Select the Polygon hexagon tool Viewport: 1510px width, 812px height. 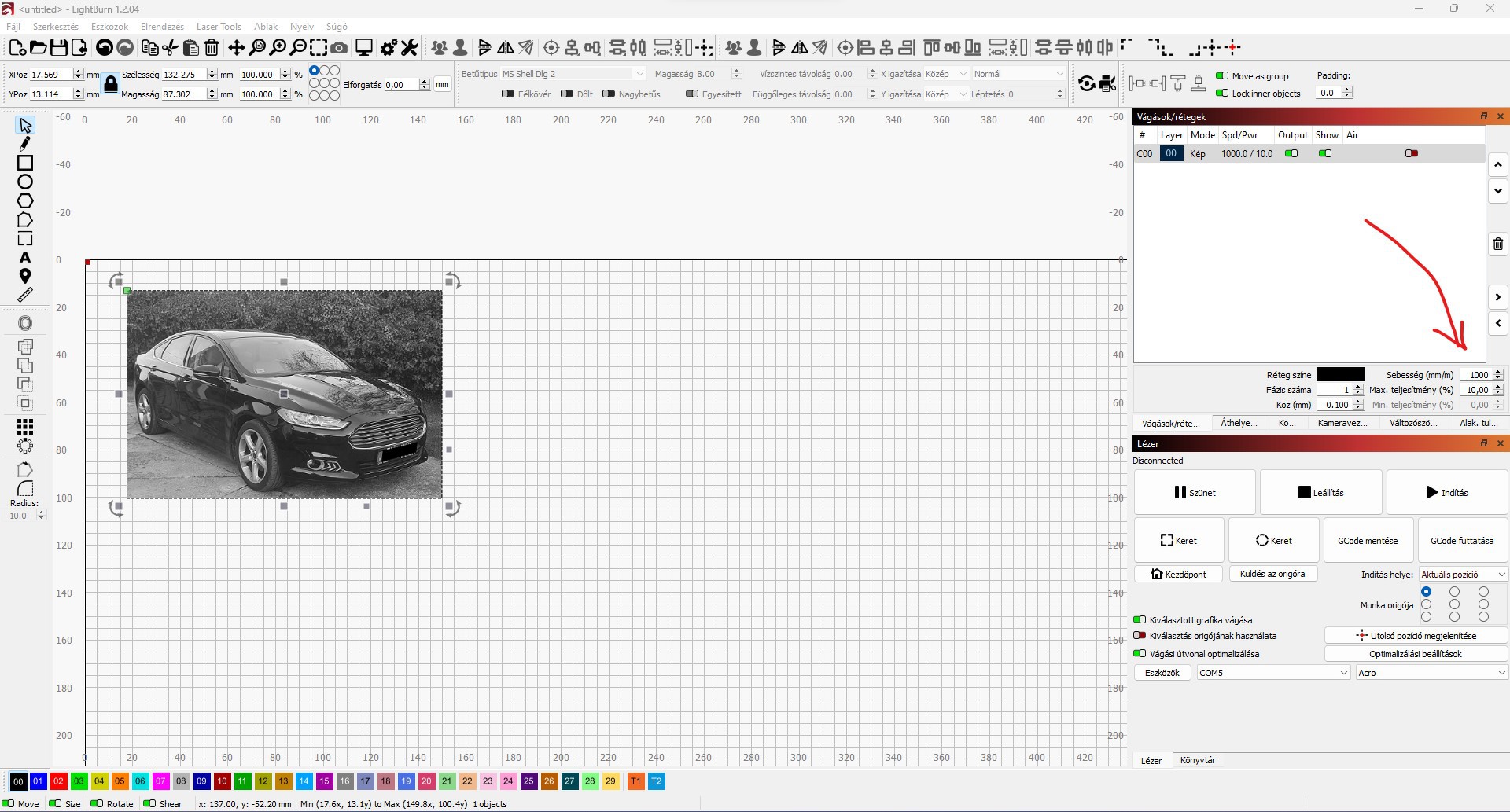[25, 200]
